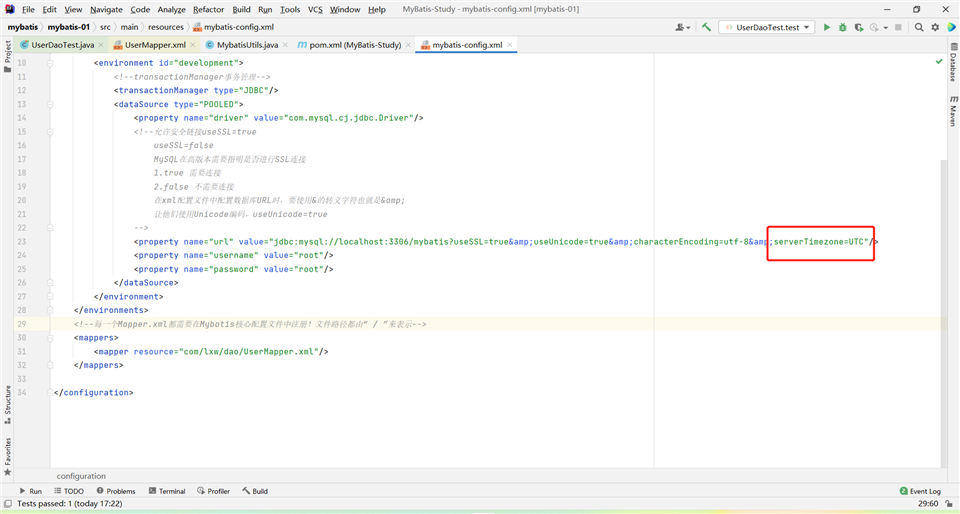Click fold end marker at line 26
The image size is (960, 514).
(x=50, y=283)
